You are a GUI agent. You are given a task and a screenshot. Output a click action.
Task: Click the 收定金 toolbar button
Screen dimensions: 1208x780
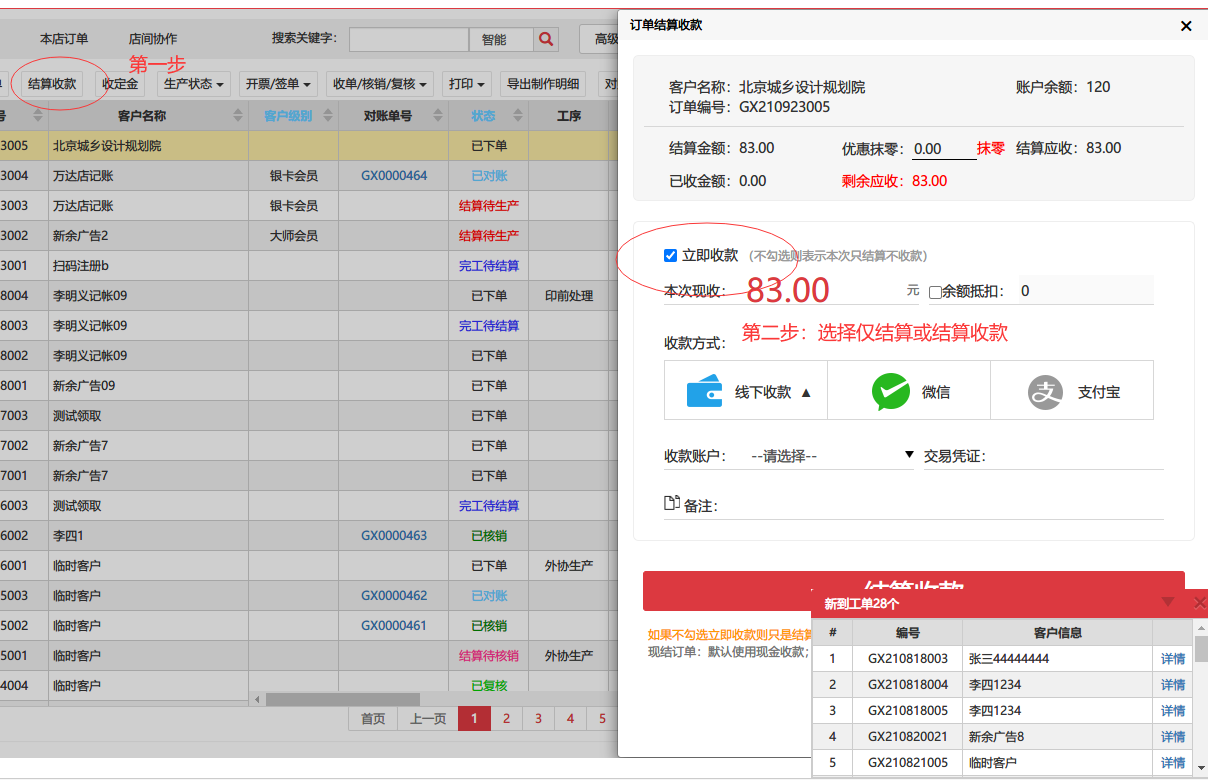point(119,84)
